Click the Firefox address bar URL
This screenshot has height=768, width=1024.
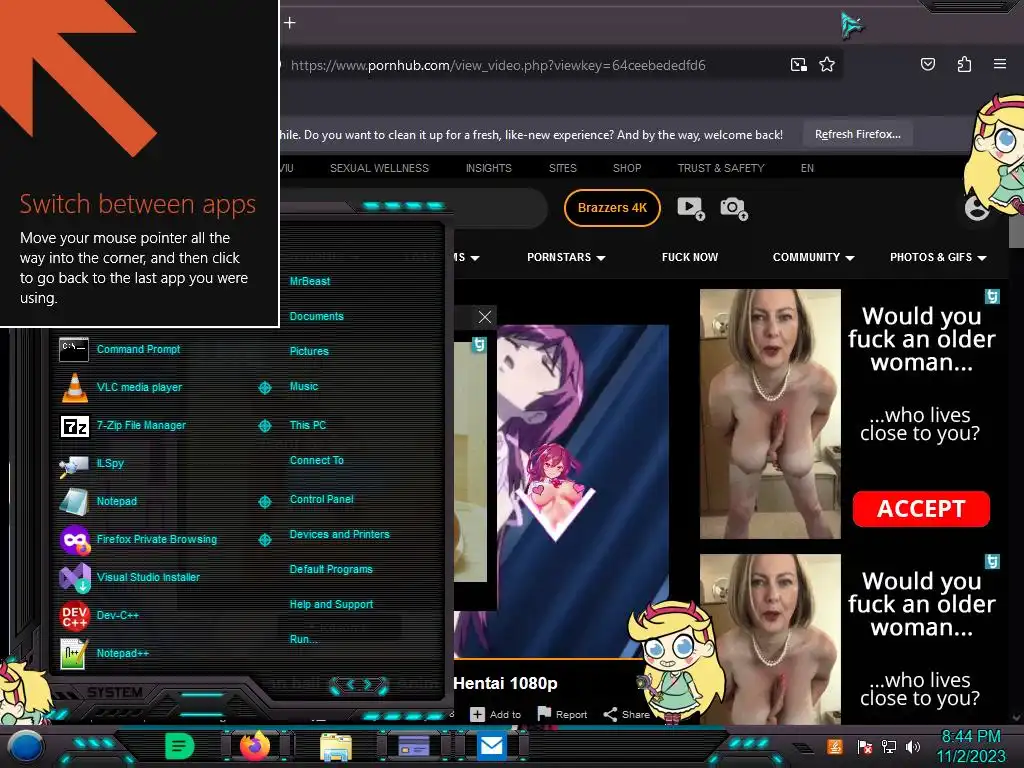[x=498, y=65]
